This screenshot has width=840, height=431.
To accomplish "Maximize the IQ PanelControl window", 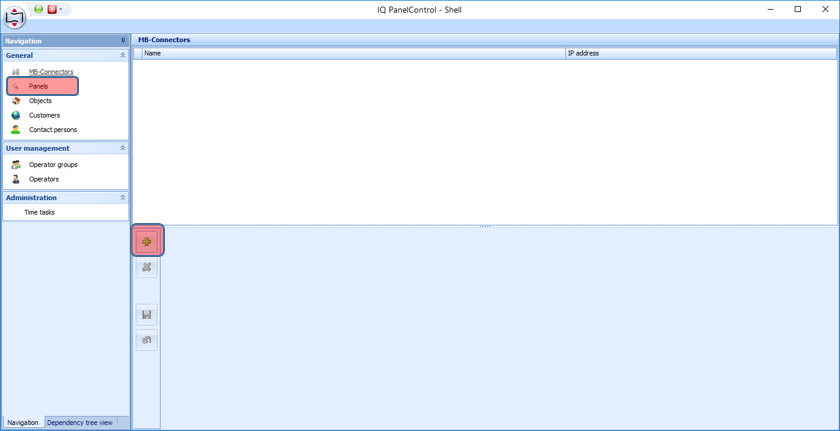I will (x=798, y=9).
